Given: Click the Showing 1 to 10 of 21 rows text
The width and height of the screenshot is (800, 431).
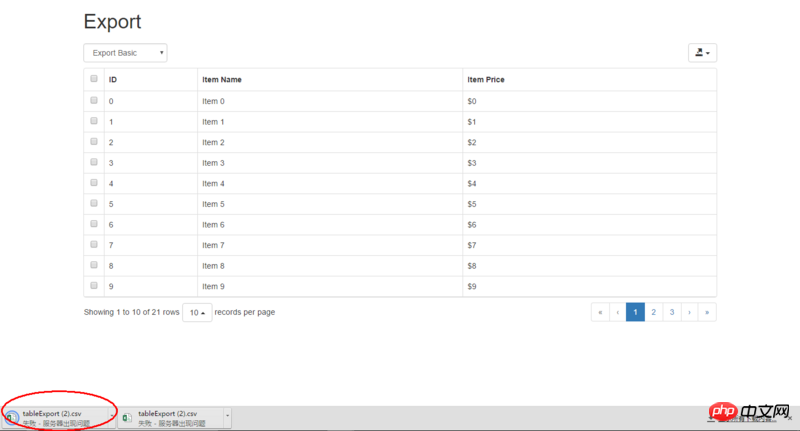Looking at the screenshot, I should [132, 312].
